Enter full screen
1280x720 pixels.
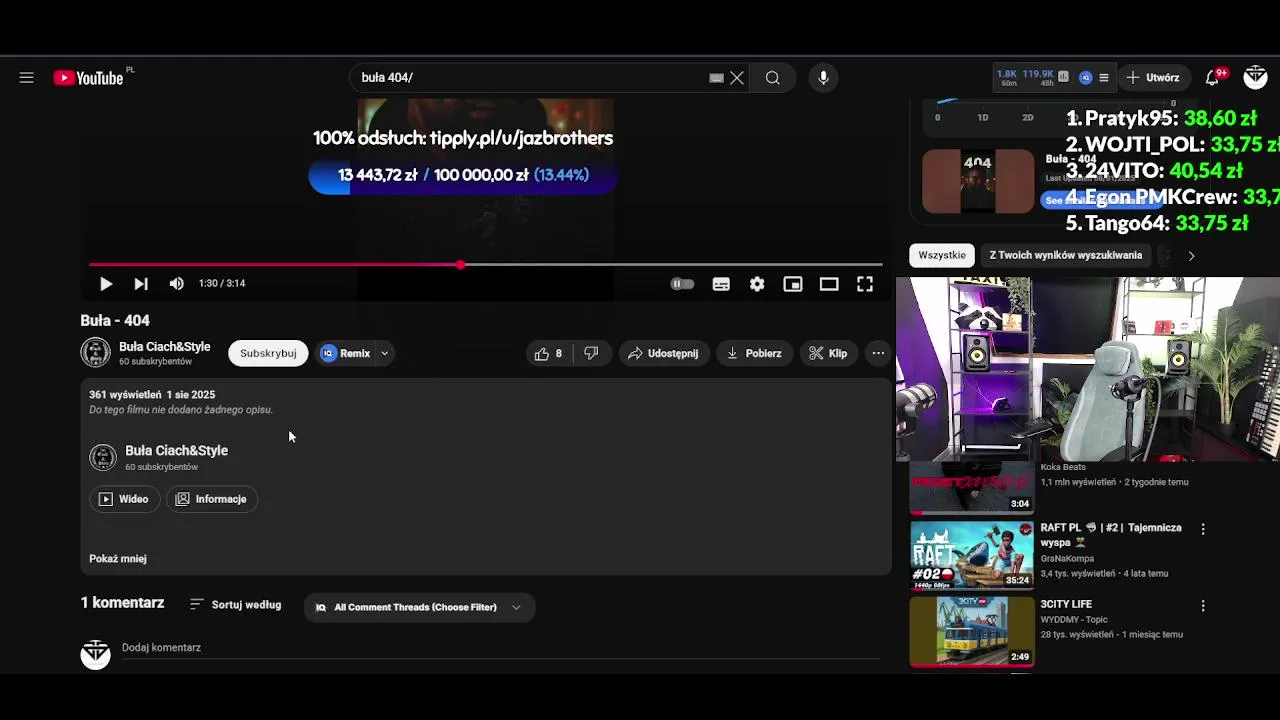[865, 284]
